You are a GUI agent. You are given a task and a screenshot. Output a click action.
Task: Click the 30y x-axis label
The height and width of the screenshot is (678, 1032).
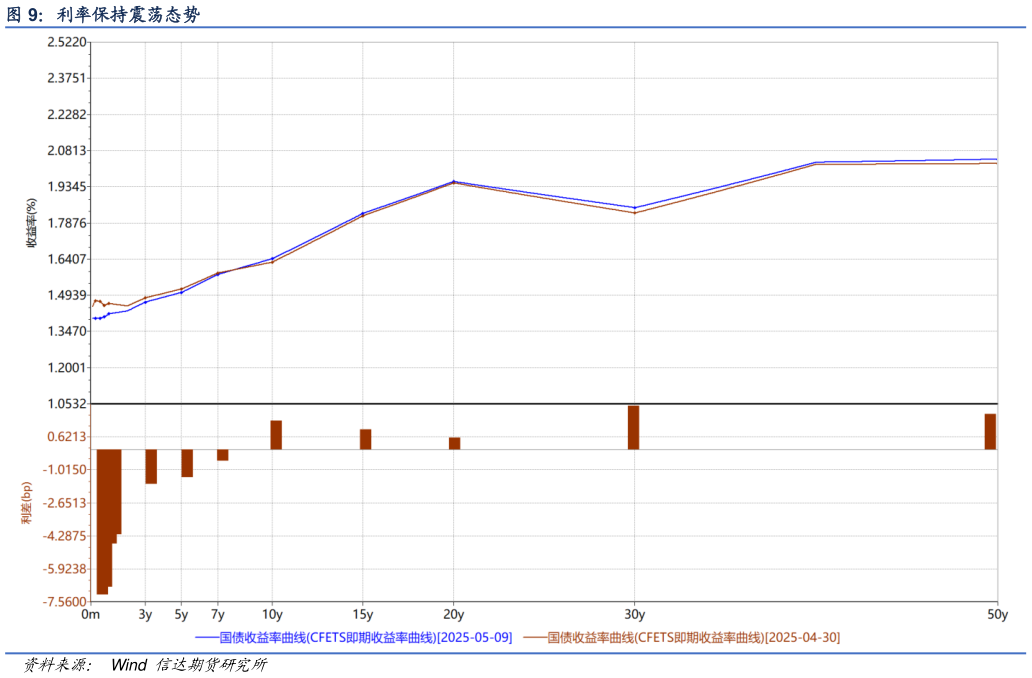tap(634, 614)
